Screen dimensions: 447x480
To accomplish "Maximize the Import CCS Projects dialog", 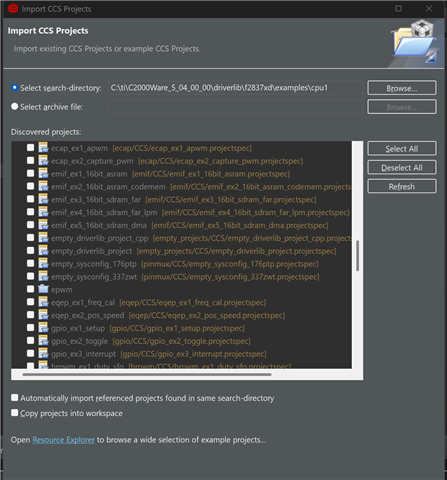I will click(398, 9).
